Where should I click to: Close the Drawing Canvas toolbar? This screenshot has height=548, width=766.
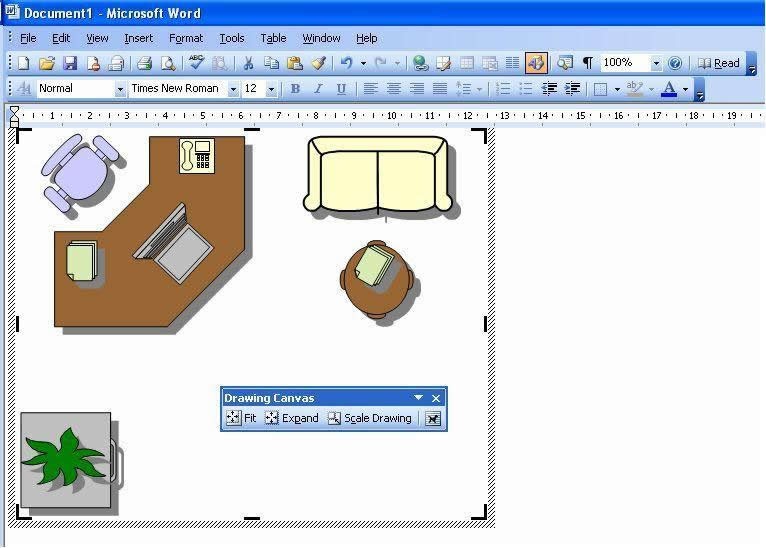pyautogui.click(x=436, y=398)
